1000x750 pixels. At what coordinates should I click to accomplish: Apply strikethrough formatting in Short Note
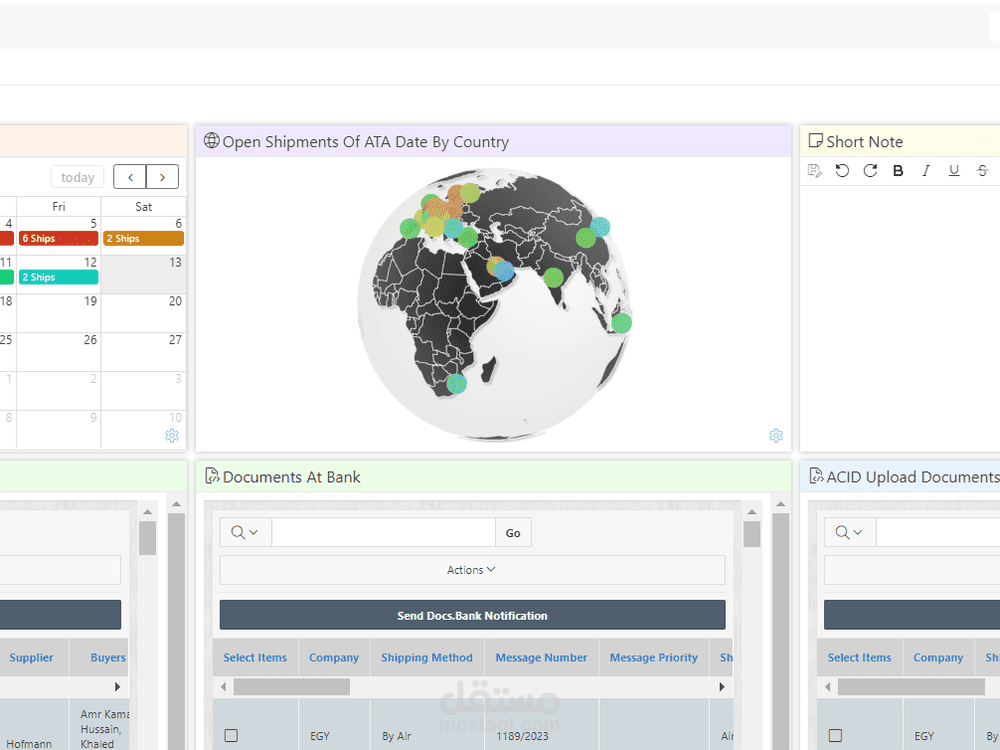pyautogui.click(x=982, y=170)
